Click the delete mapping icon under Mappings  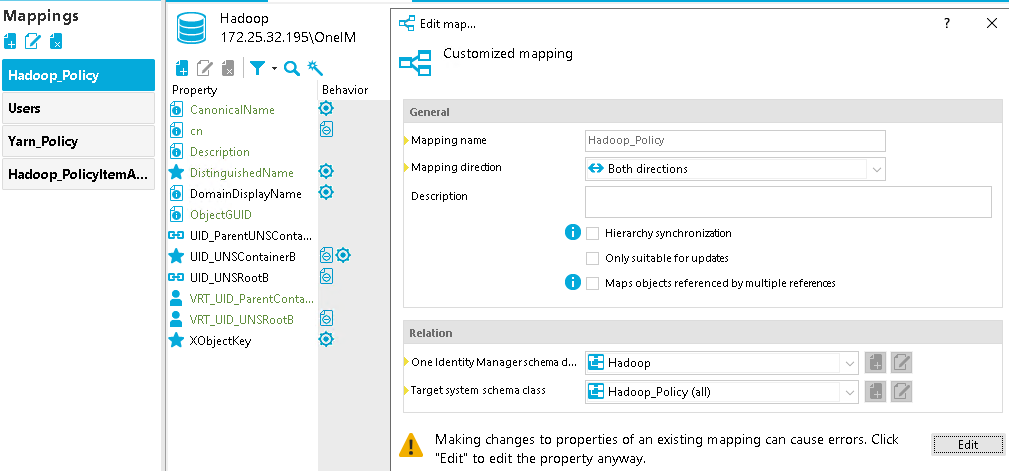click(x=56, y=42)
